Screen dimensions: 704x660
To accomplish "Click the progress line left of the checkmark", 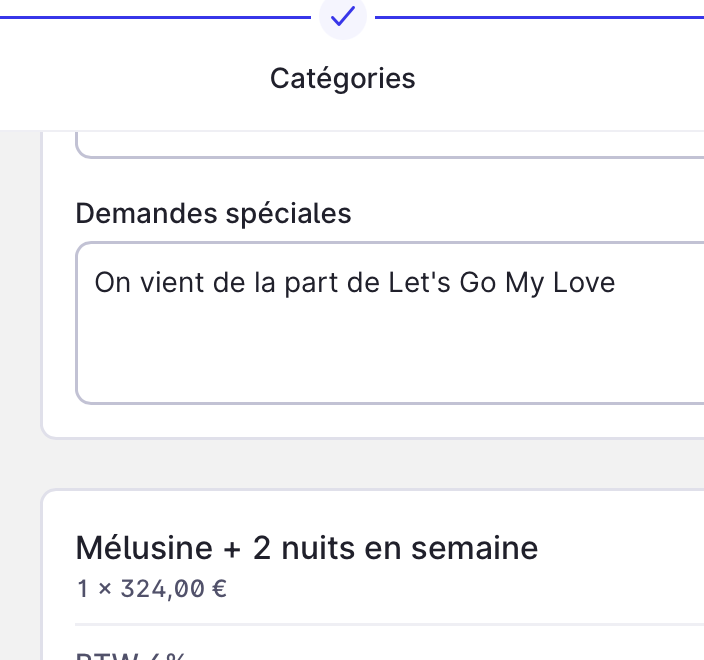I will click(x=155, y=18).
